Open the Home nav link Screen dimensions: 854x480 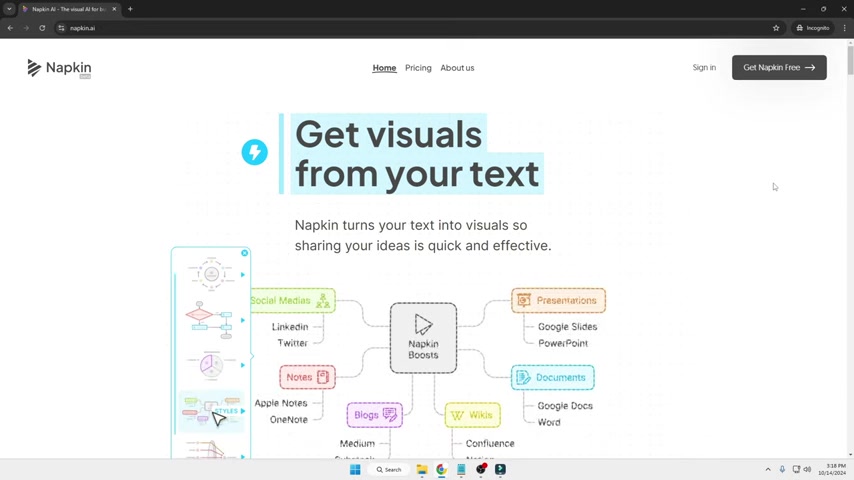pos(384,68)
